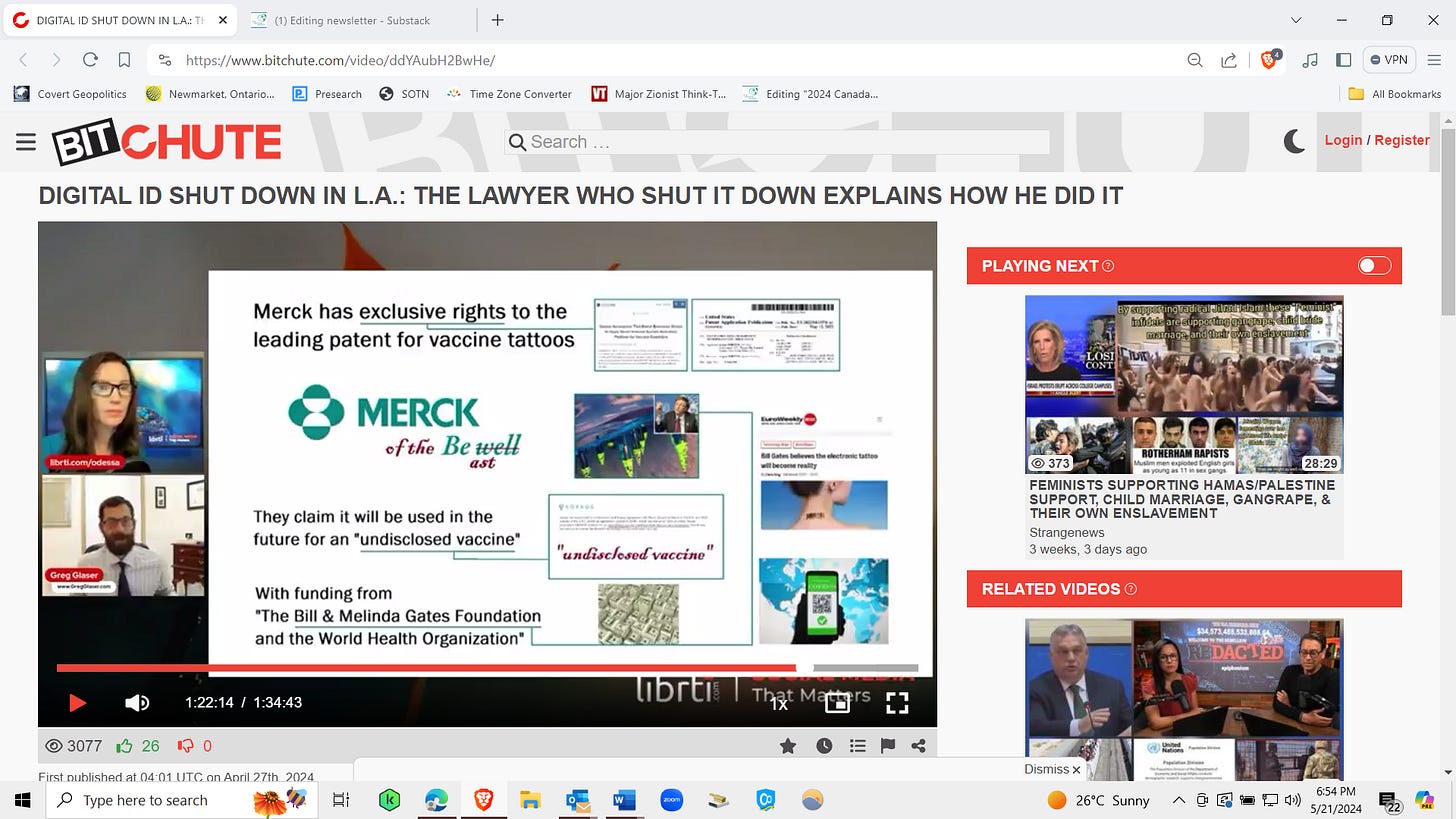Favorite the video with star icon
The height and width of the screenshot is (819, 1456).
788,746
